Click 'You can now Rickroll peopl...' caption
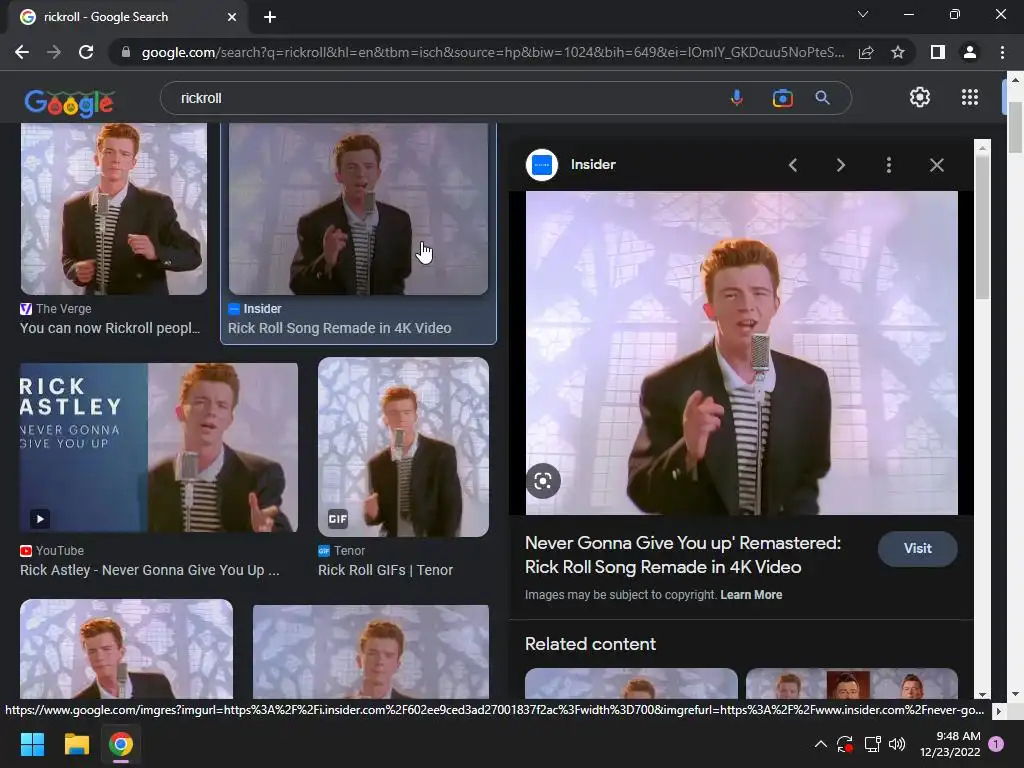Image resolution: width=1024 pixels, height=768 pixels. click(110, 328)
